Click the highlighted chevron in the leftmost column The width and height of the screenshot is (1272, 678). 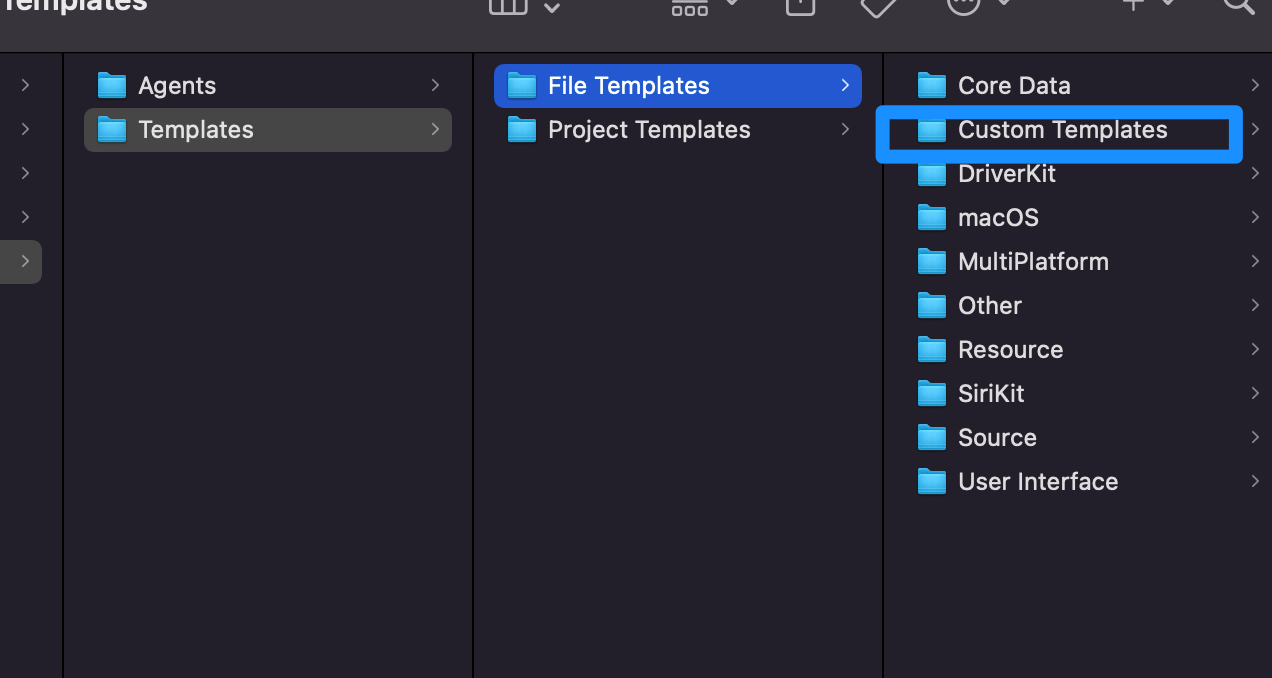click(25, 262)
